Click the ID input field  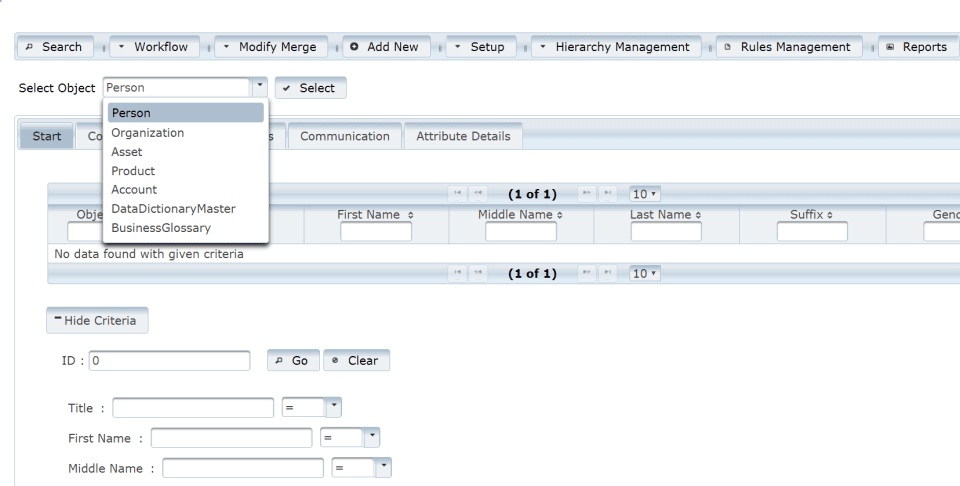pyautogui.click(x=170, y=361)
